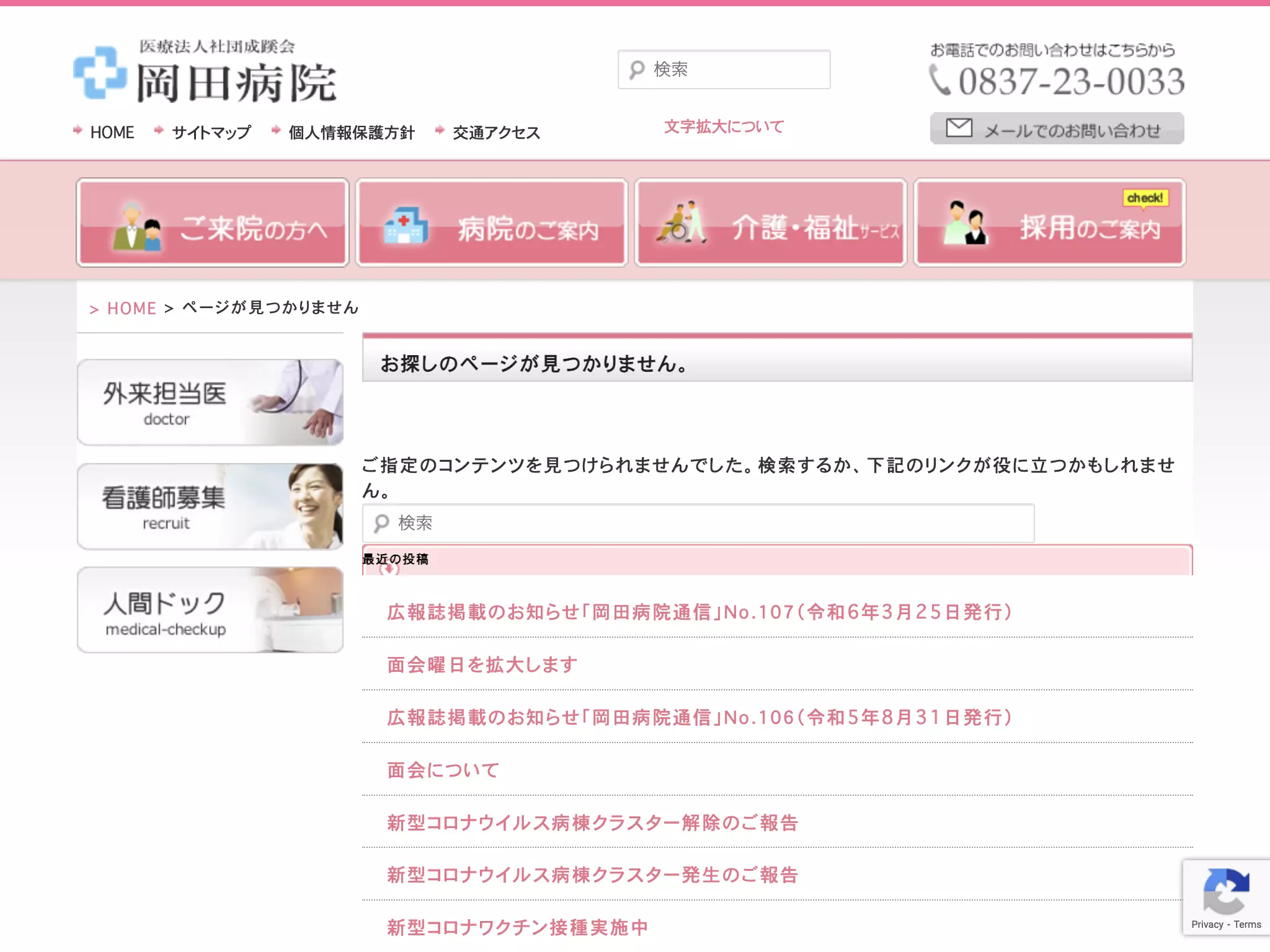The width and height of the screenshot is (1270, 952).
Task: Open the 看護師募集 recruit sidebar banner
Action: [x=210, y=506]
